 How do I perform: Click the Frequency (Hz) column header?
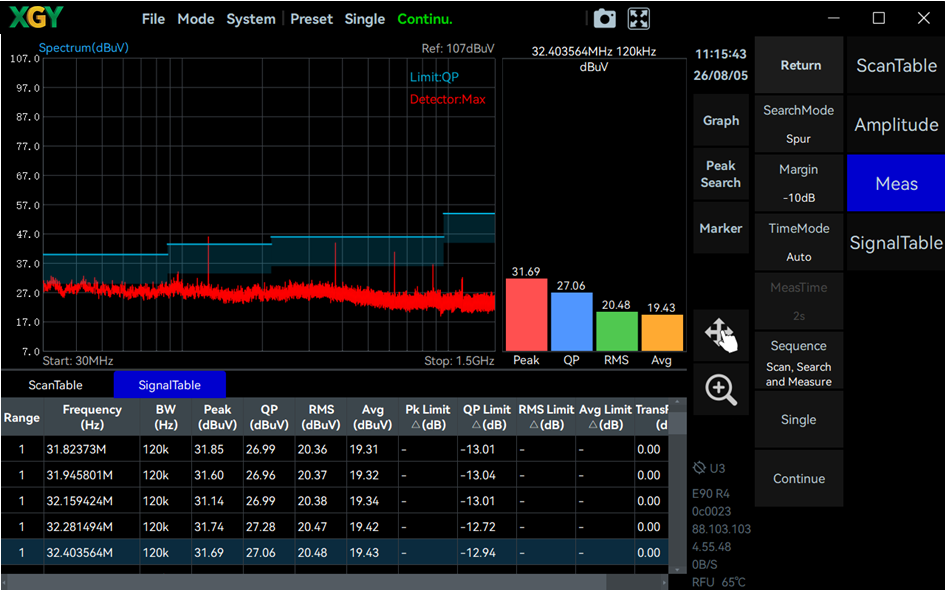click(92, 417)
